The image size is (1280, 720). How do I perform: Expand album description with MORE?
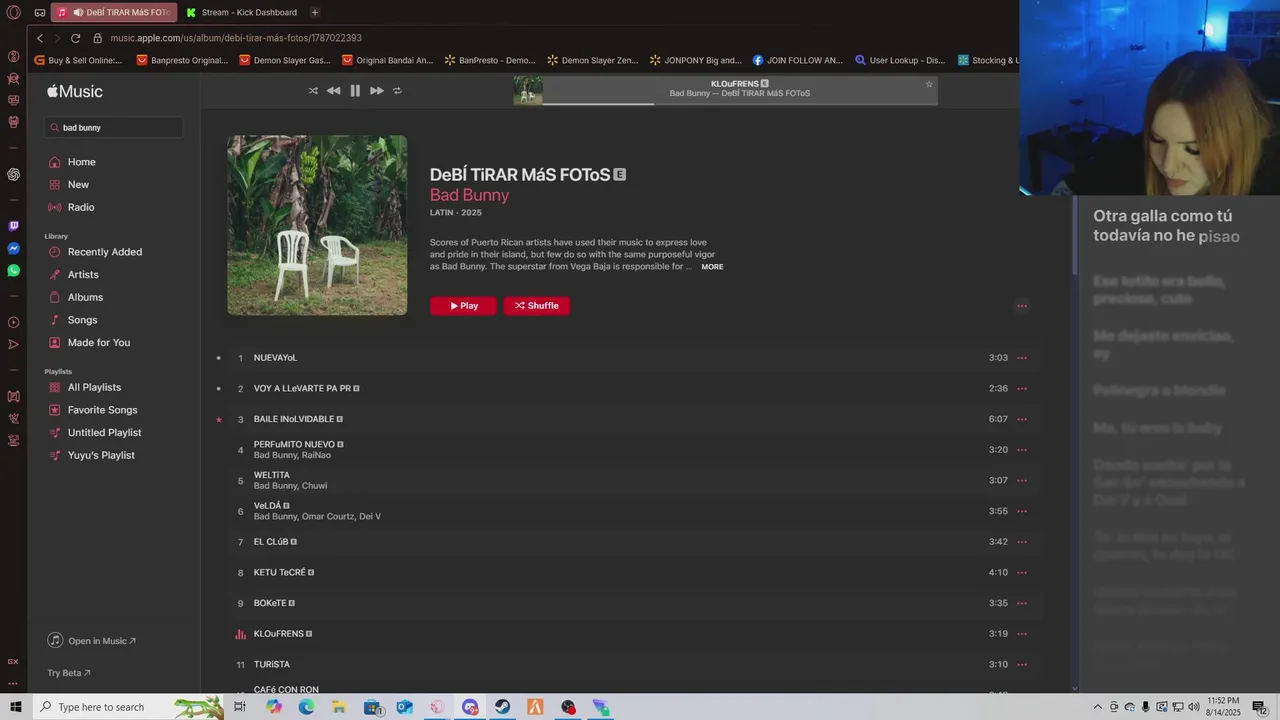tap(712, 267)
